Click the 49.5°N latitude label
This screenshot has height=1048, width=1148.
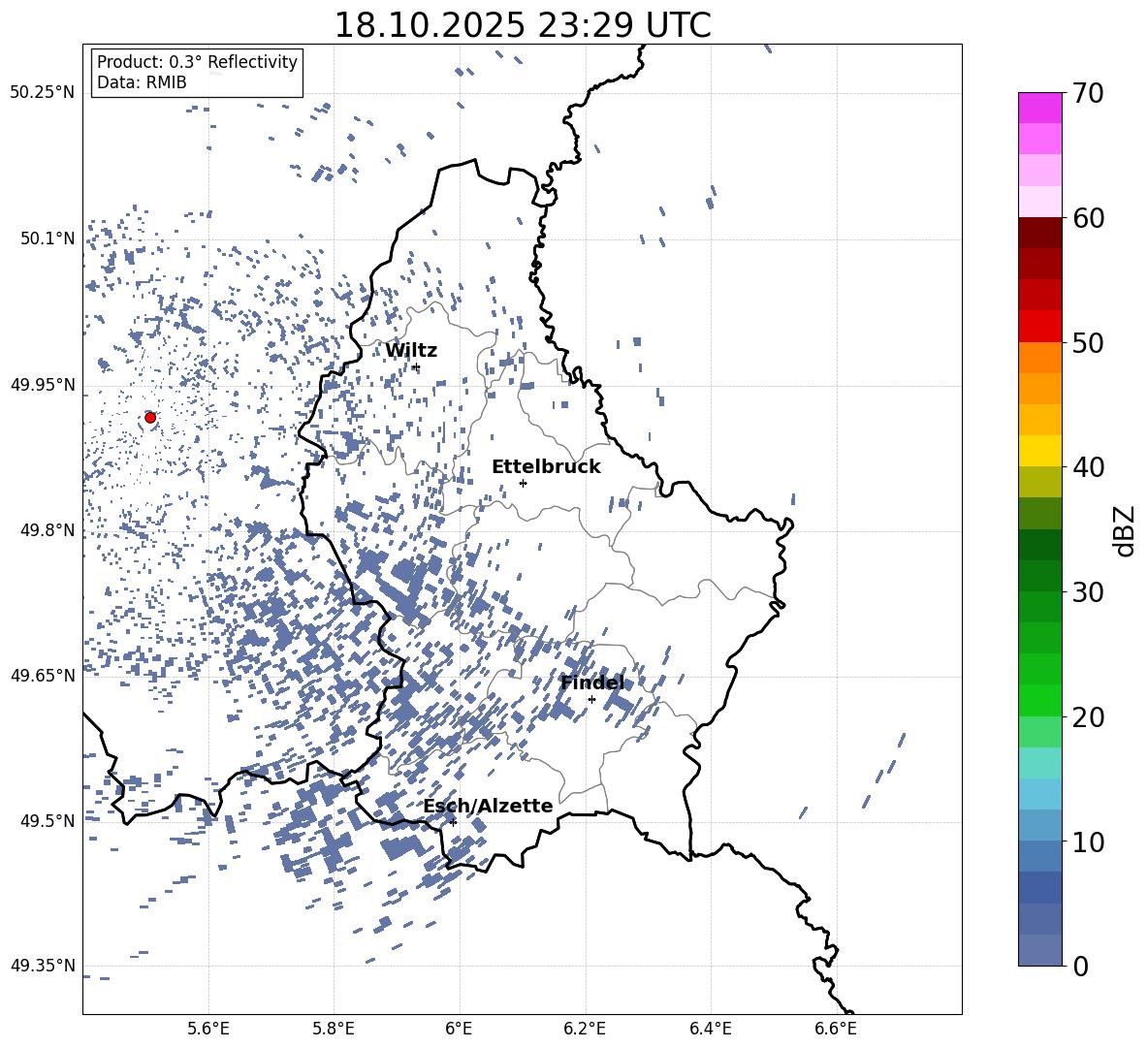point(47,820)
